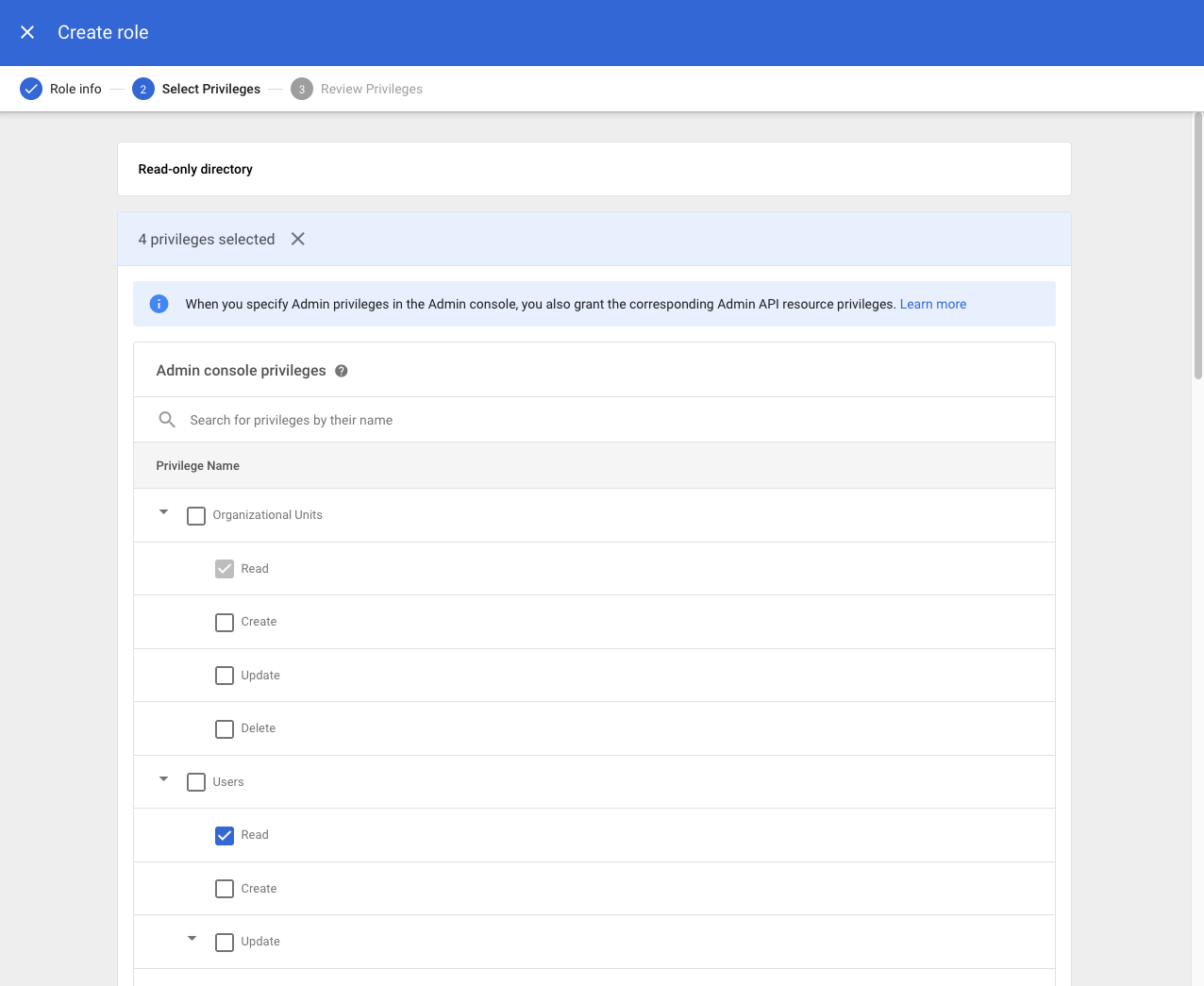Collapse the Users privilege group

click(x=164, y=779)
